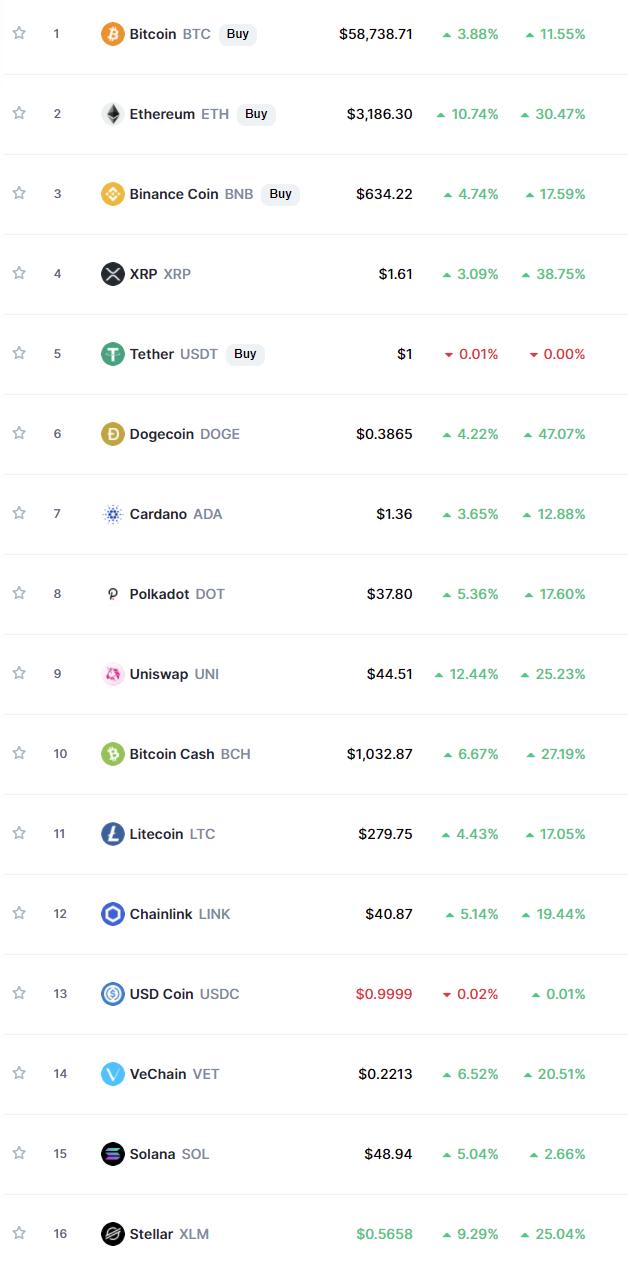
Task: Click the Uniswap pink unicorn icon
Action: click(113, 674)
